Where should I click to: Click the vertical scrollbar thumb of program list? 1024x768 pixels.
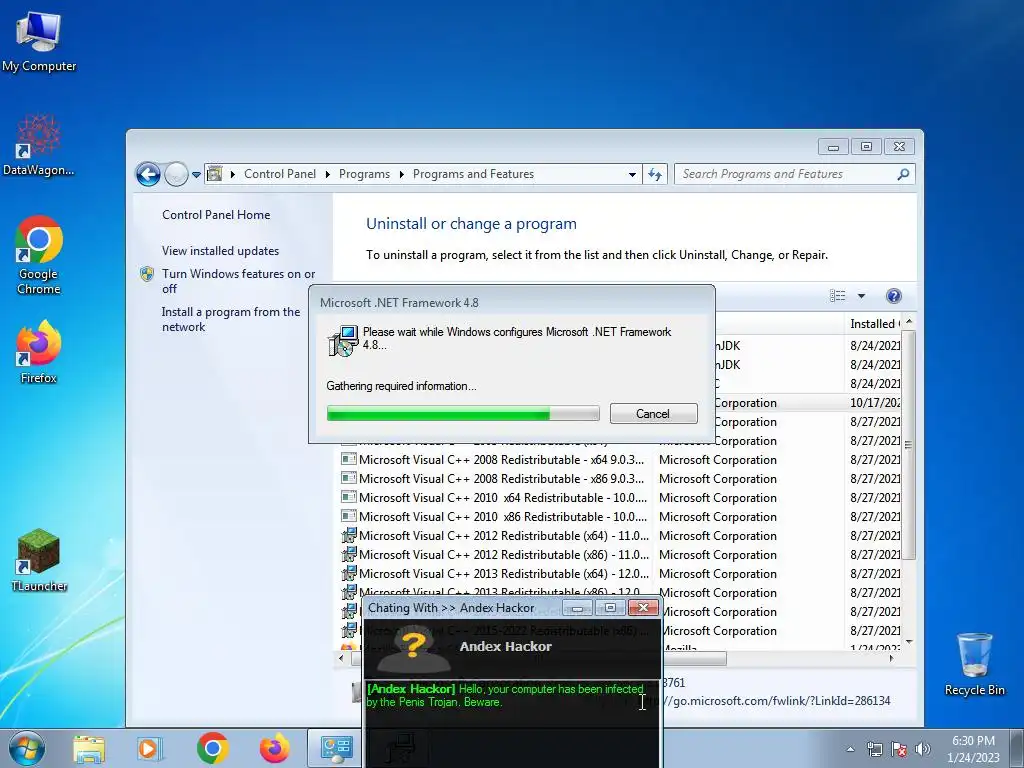click(908, 444)
